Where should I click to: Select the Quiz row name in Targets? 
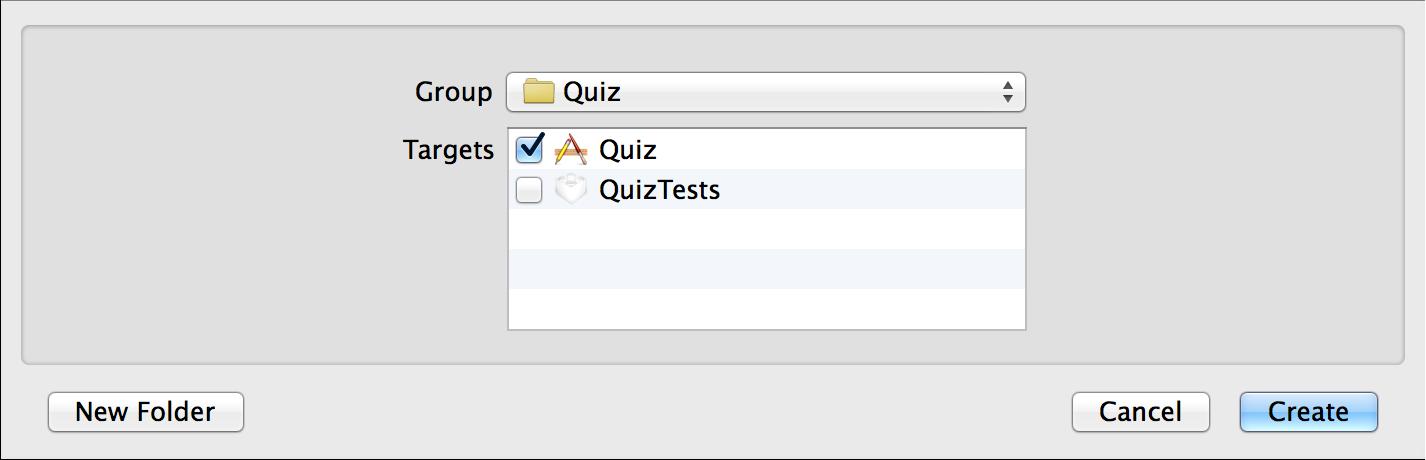pos(628,150)
